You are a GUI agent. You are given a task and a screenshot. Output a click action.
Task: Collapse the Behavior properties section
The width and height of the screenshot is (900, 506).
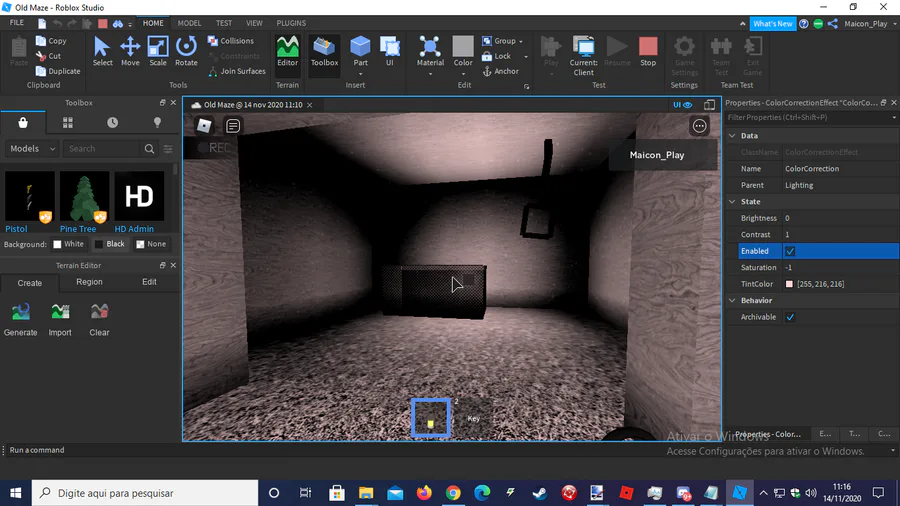point(732,301)
